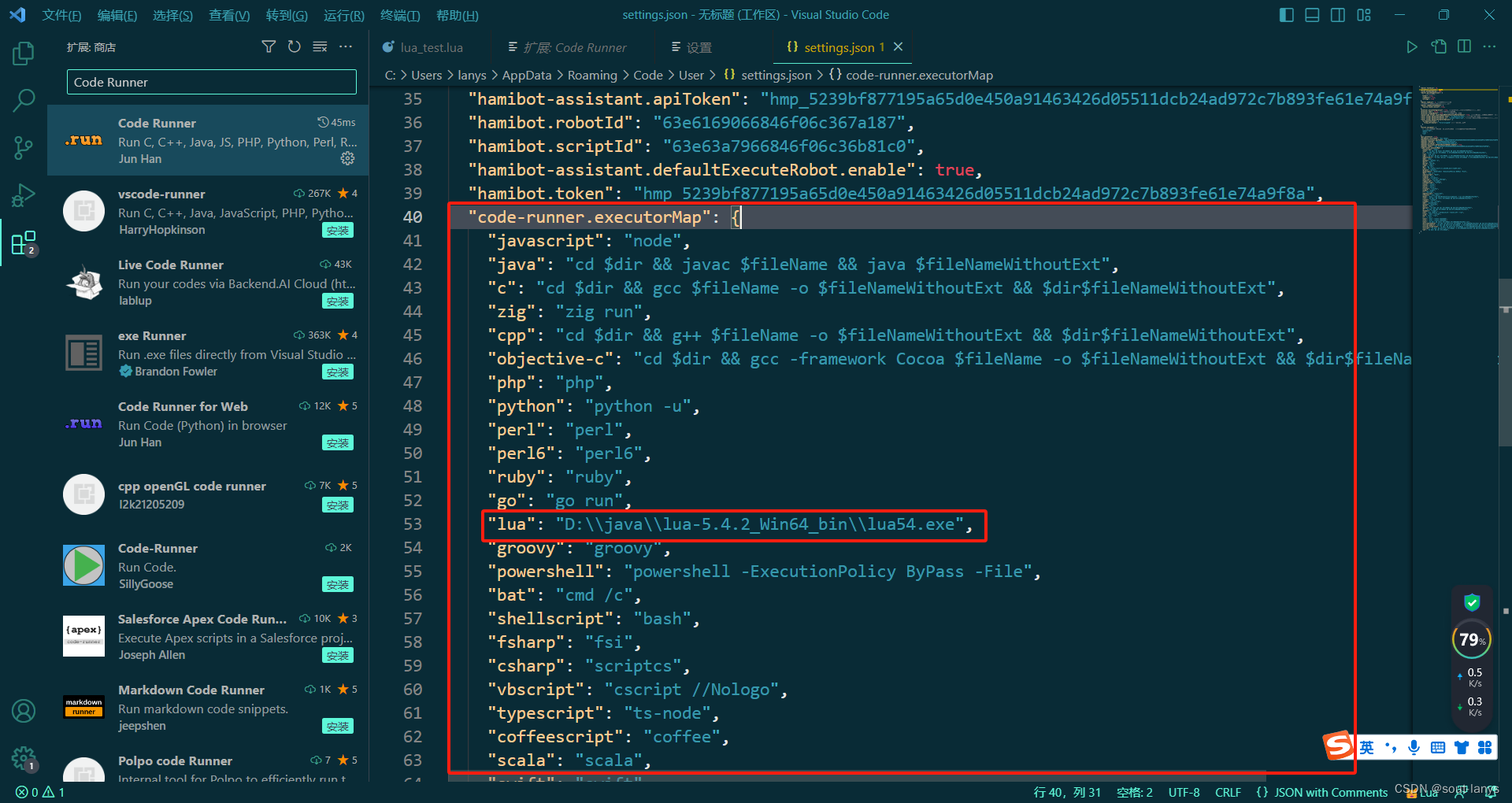Open the Explorer view in activity bar
The height and width of the screenshot is (803, 1512).
pos(24,54)
